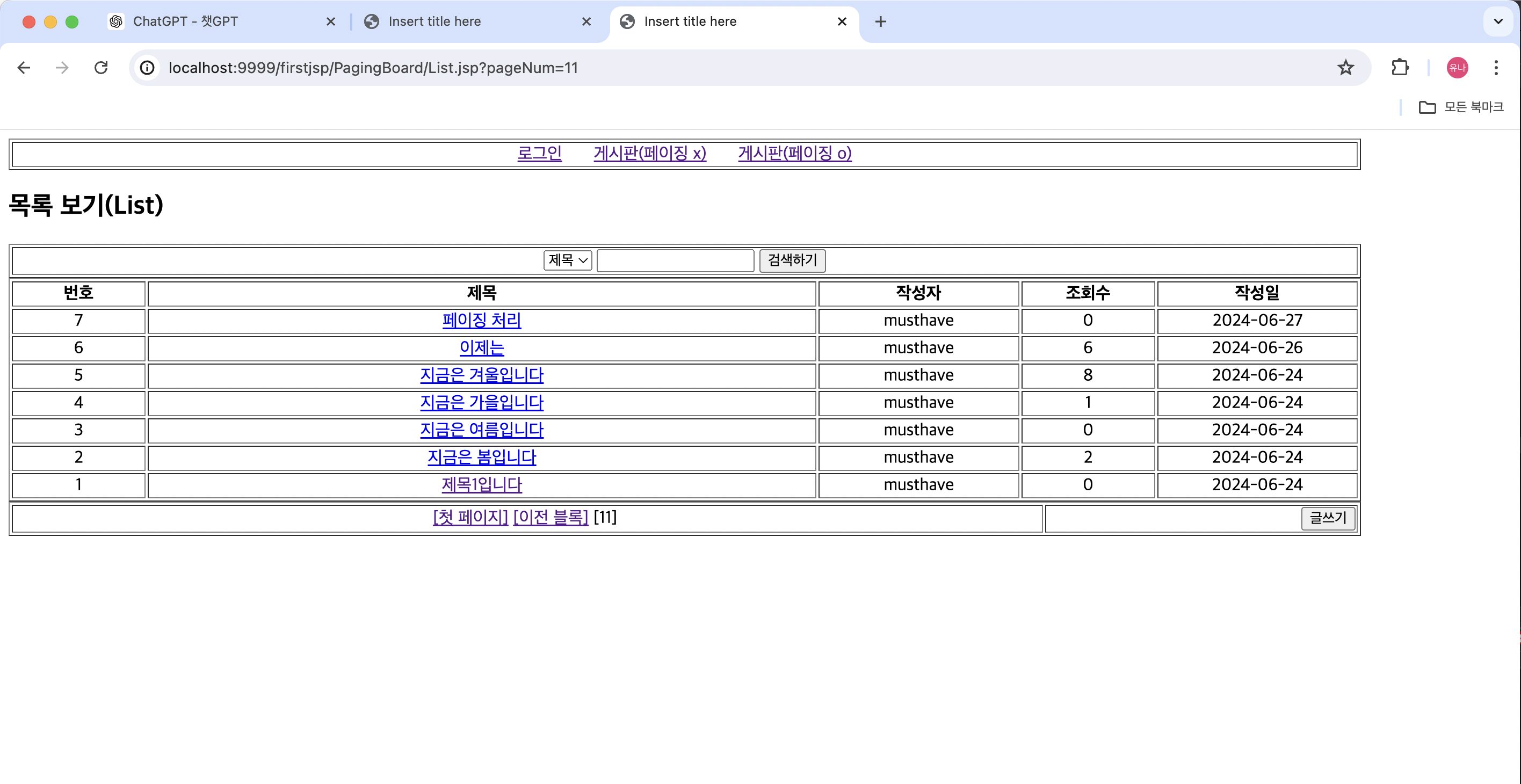Click the site information icon
The height and width of the screenshot is (784, 1521).
click(147, 68)
